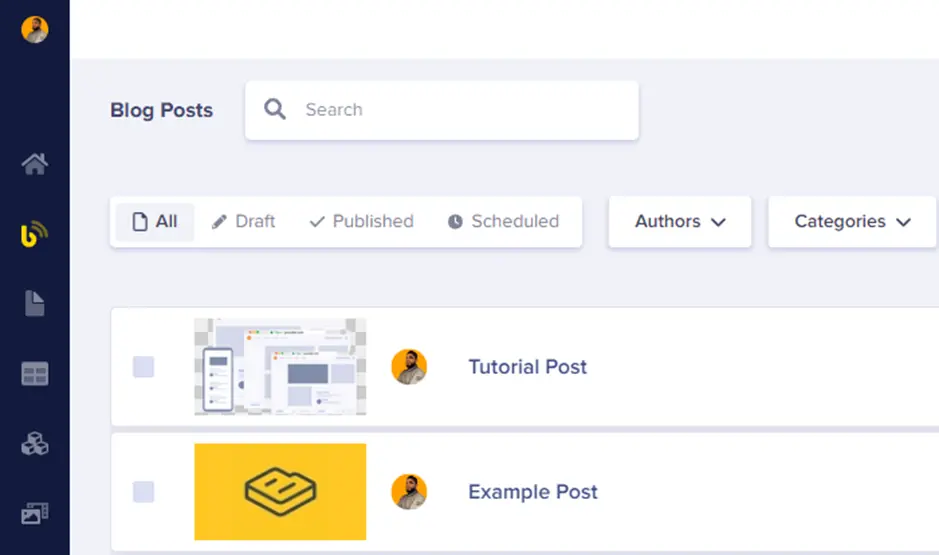Show All blog posts tab
This screenshot has width=939, height=555.
(155, 222)
